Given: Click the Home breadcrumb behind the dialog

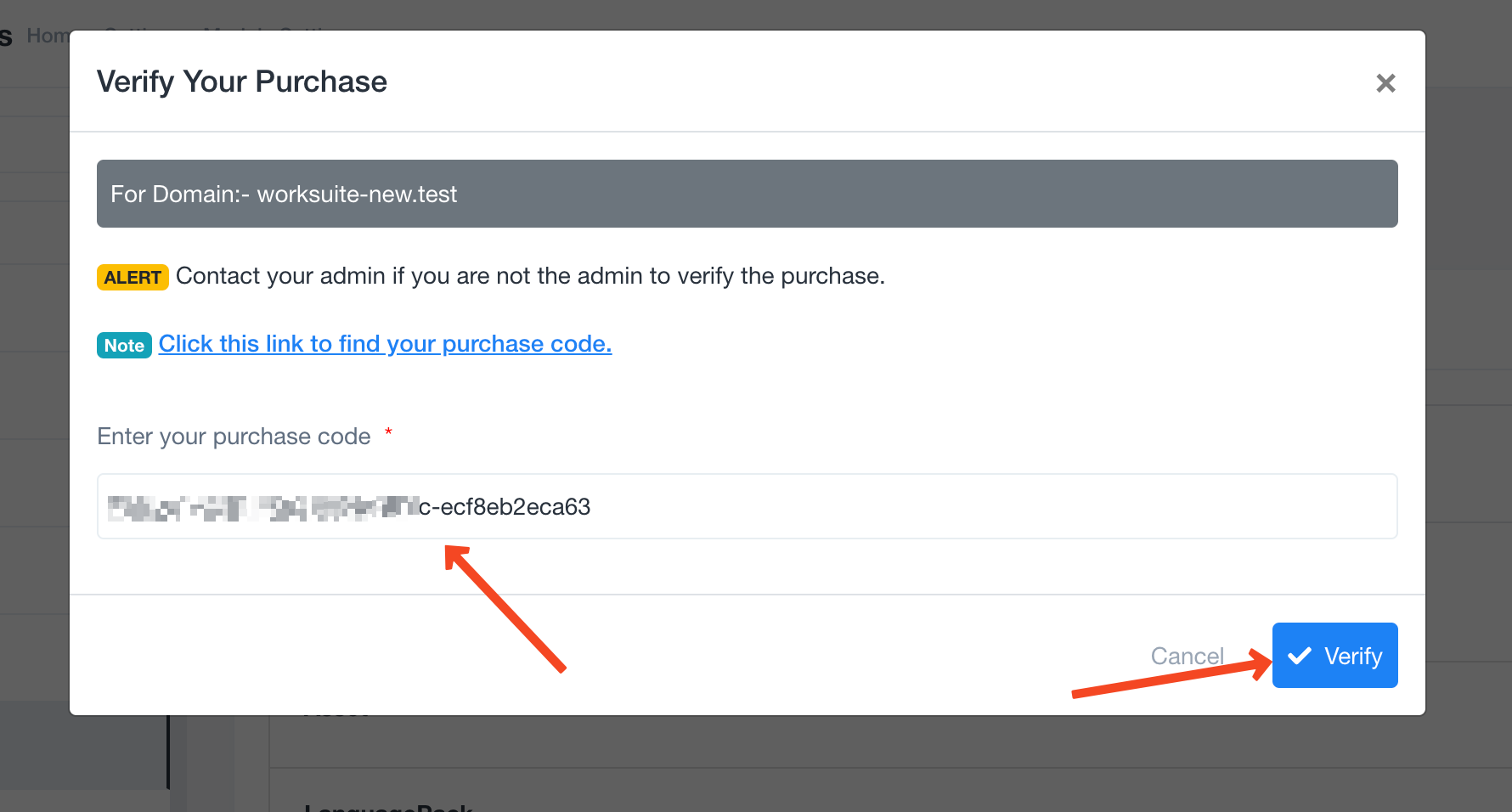Looking at the screenshot, I should click(47, 36).
